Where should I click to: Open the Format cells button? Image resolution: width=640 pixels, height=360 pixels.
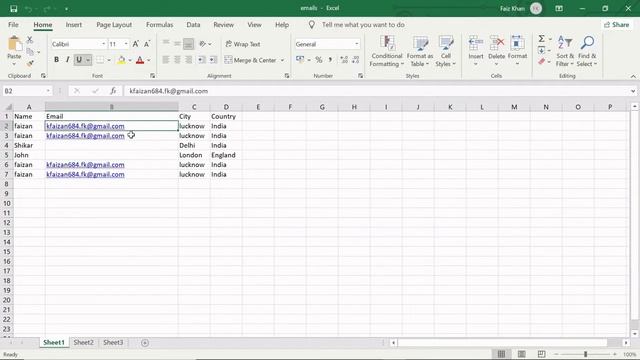[x=517, y=51]
